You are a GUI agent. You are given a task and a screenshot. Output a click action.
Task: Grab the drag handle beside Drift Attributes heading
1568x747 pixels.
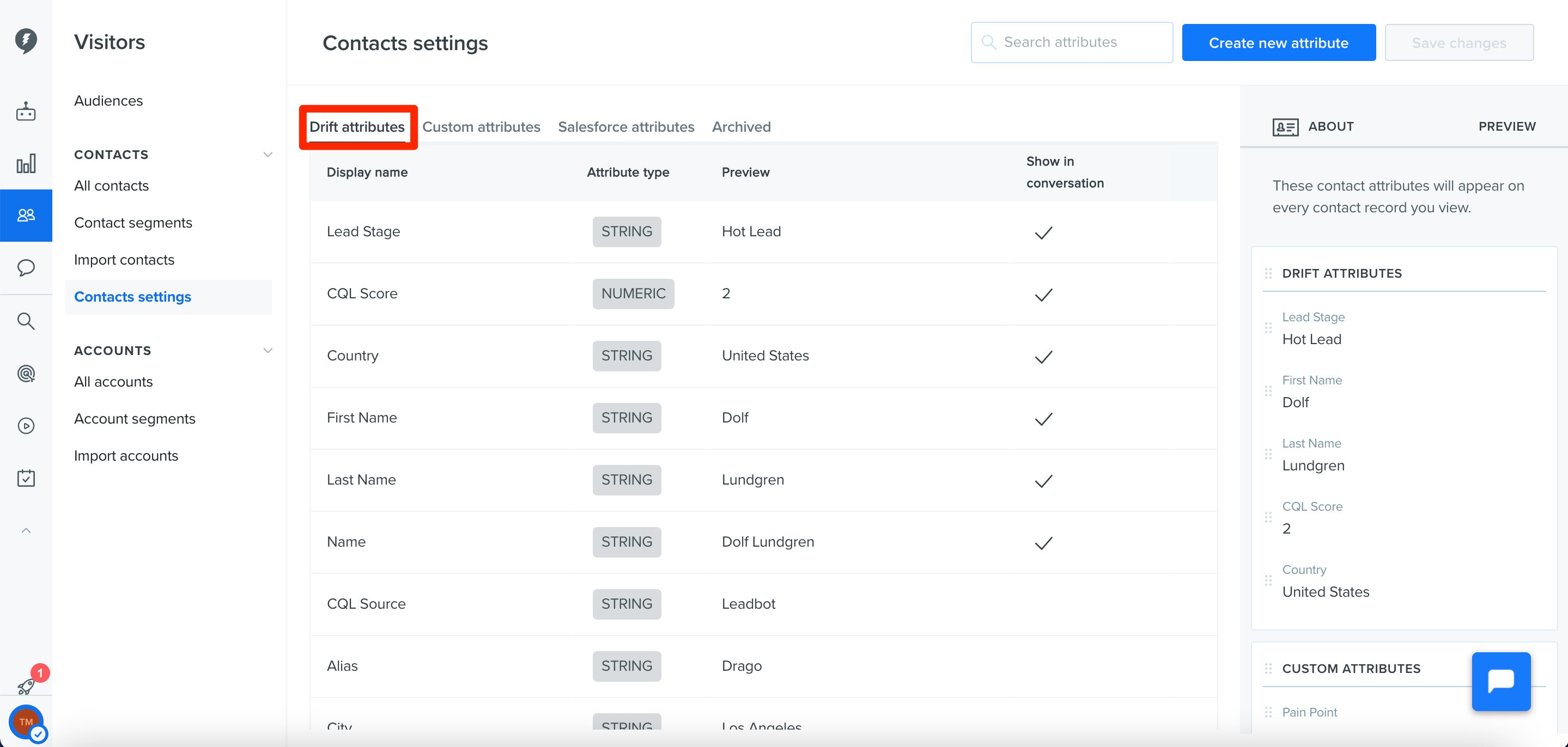[1268, 273]
